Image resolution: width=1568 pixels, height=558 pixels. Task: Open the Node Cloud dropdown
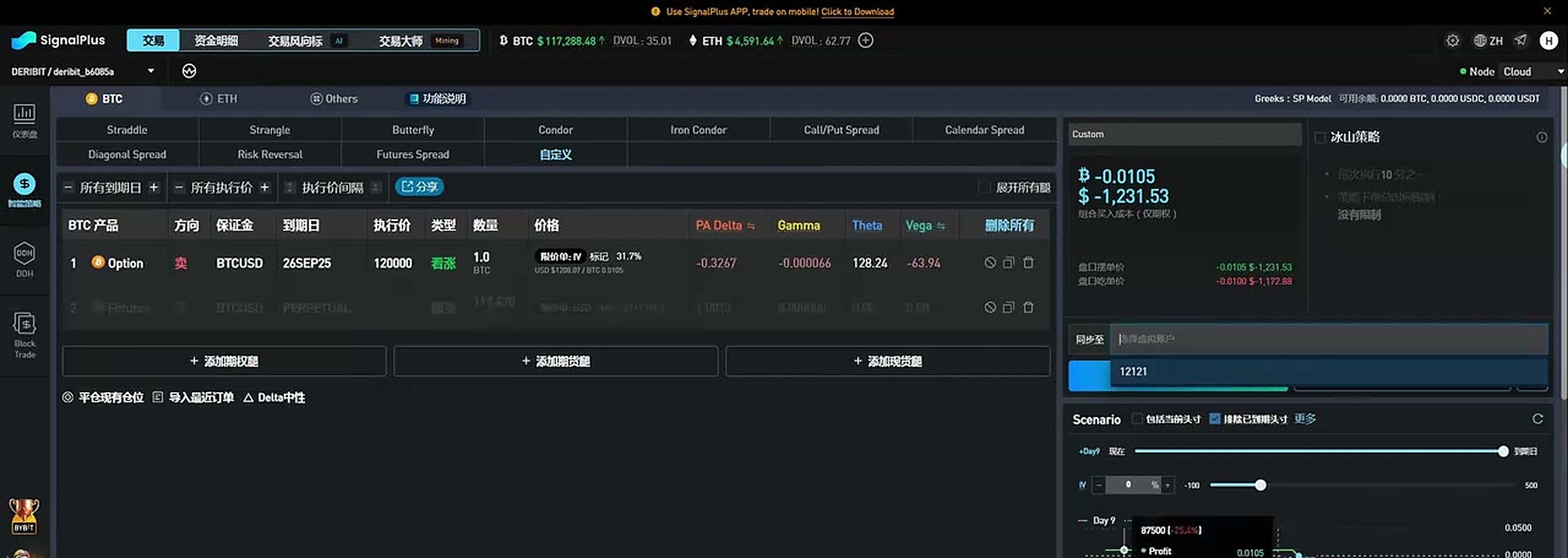click(x=1532, y=71)
